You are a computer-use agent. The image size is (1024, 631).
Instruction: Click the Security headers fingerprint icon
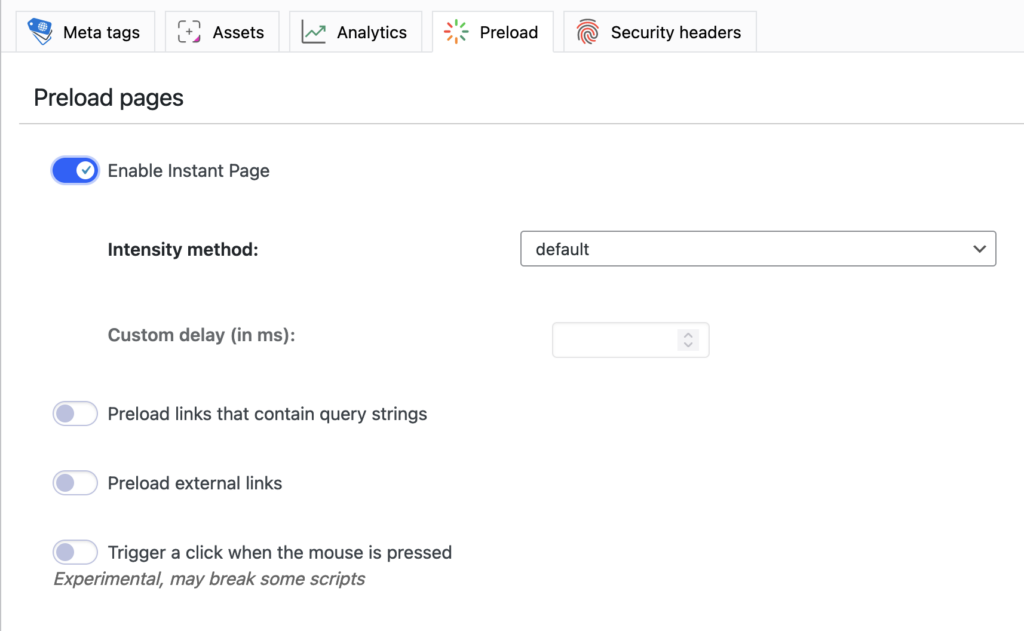pos(588,31)
